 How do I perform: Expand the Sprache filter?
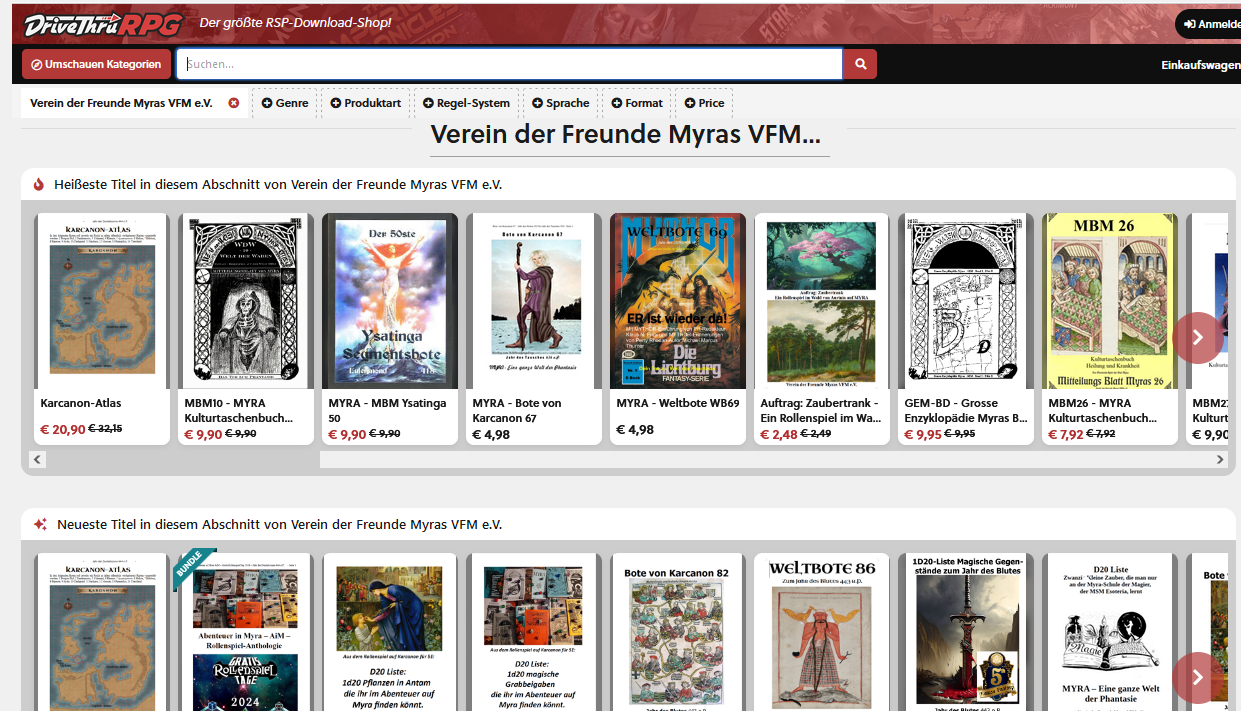560,103
